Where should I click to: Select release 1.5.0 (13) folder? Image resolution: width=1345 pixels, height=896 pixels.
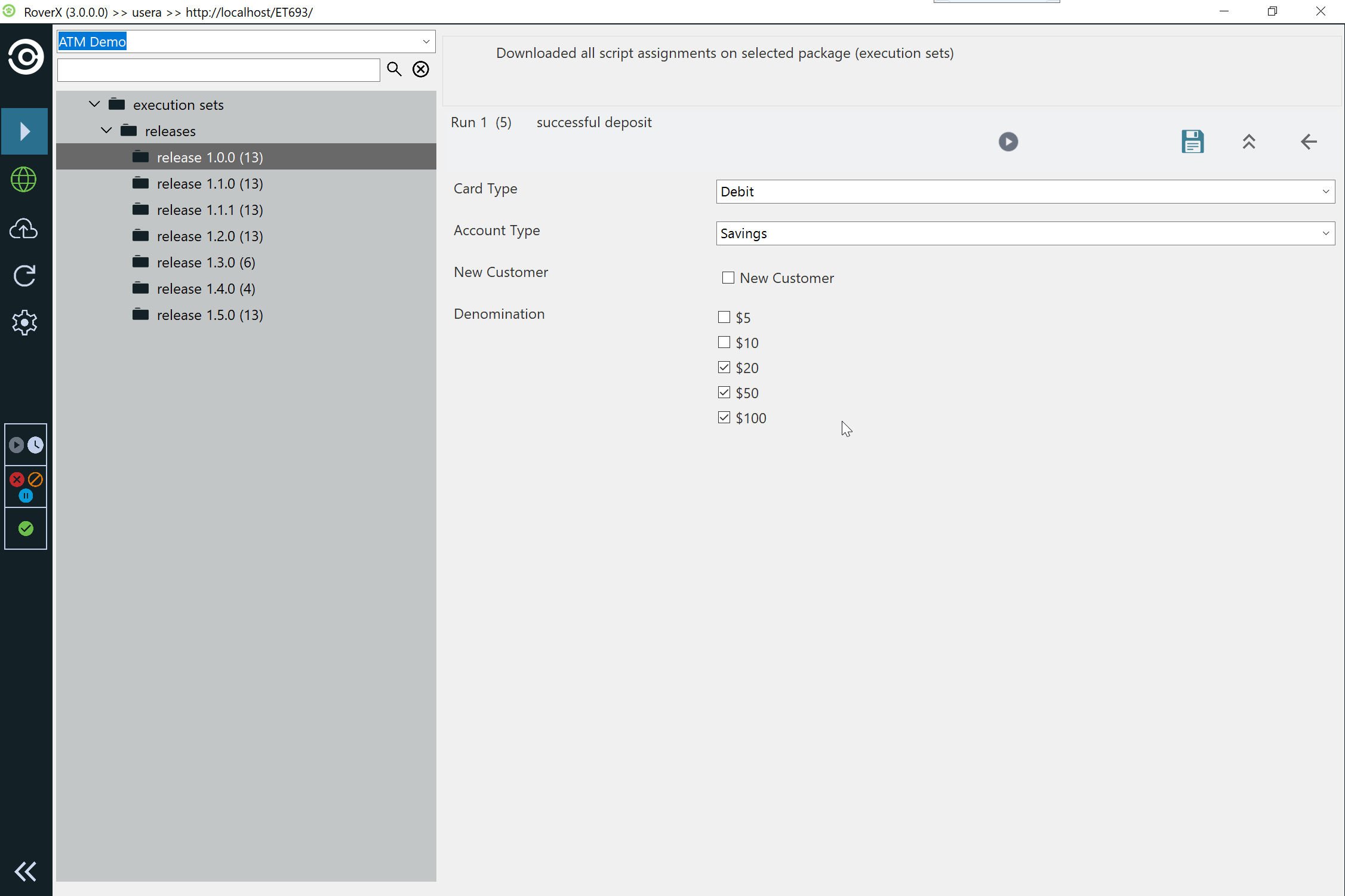coord(209,315)
